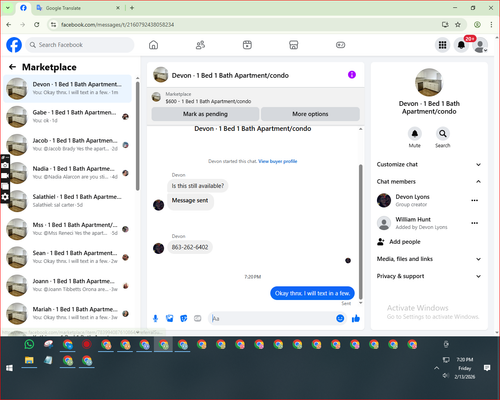Open Chrome's three-dot menu
500x400 pixels.
coord(491,24)
